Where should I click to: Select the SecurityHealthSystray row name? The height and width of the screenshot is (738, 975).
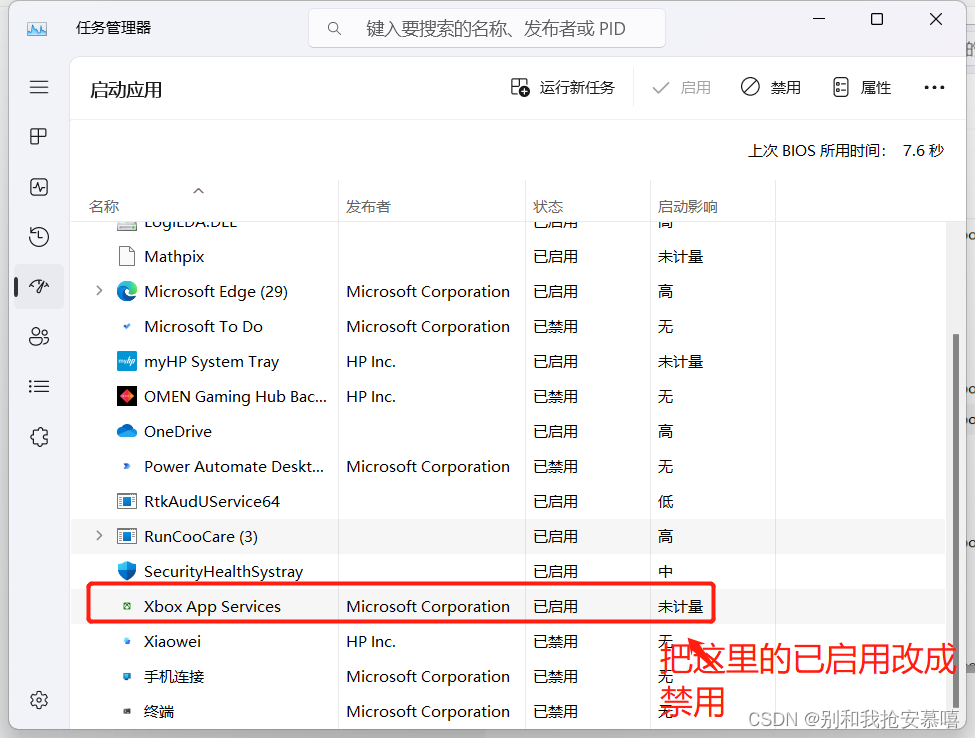tap(223, 571)
